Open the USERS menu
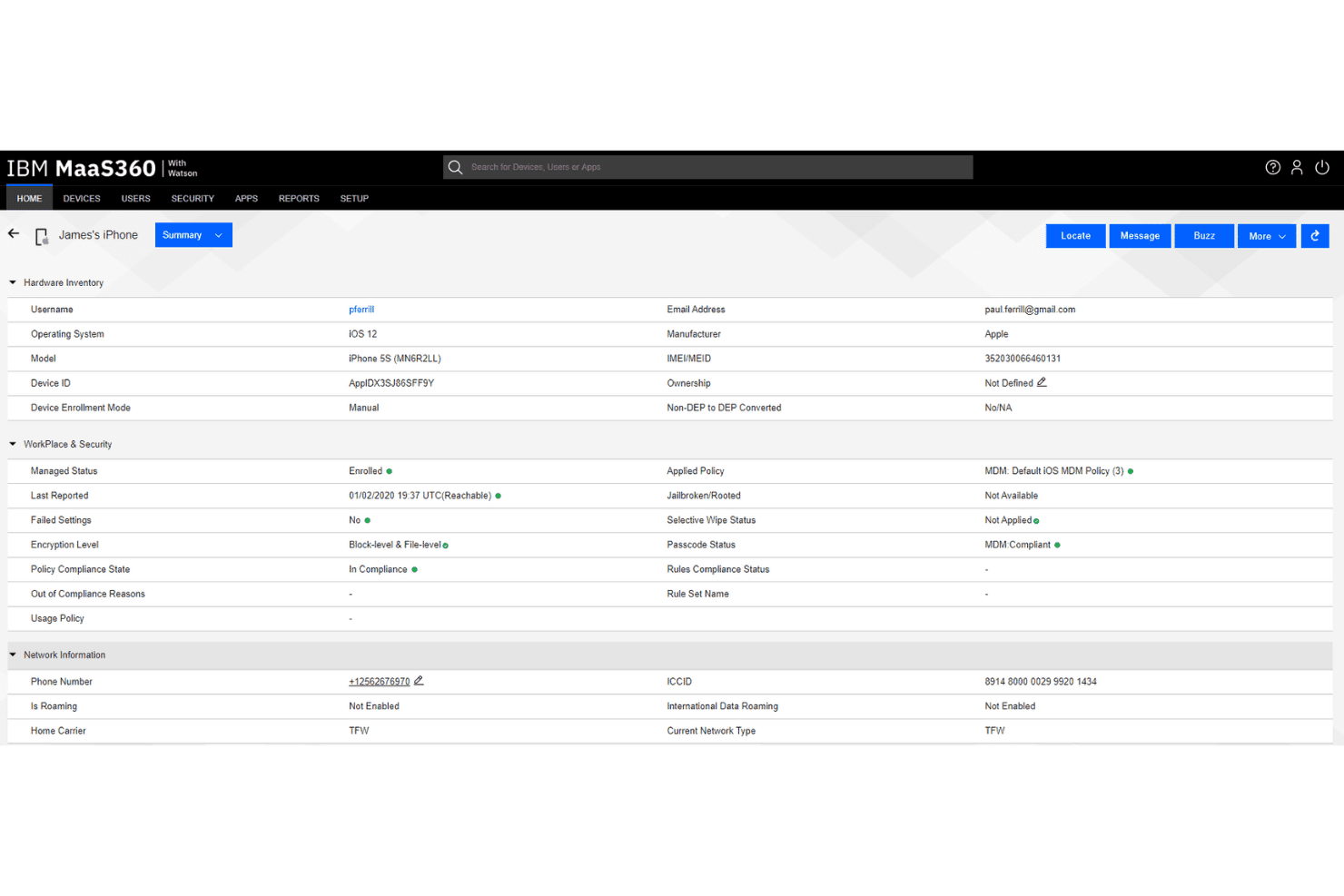This screenshot has width=1344, height=896. click(x=136, y=198)
